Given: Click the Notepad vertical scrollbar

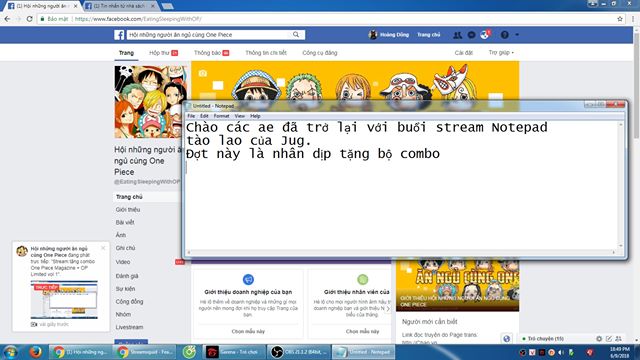Looking at the screenshot, I should coord(621,185).
